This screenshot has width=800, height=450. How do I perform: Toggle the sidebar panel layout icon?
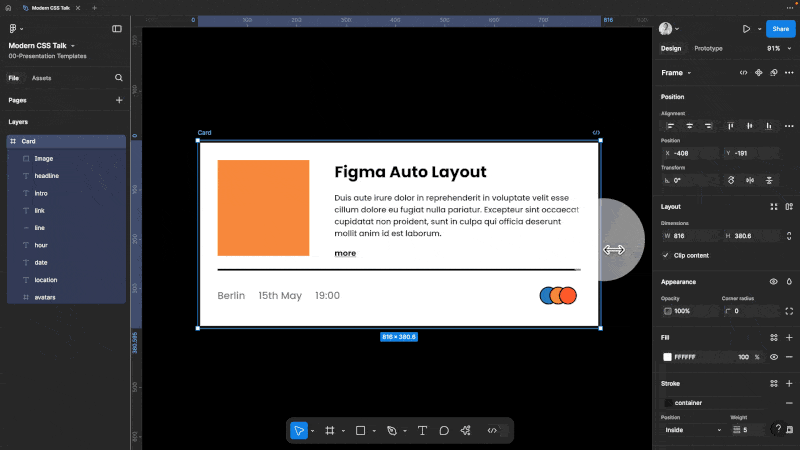coord(117,29)
